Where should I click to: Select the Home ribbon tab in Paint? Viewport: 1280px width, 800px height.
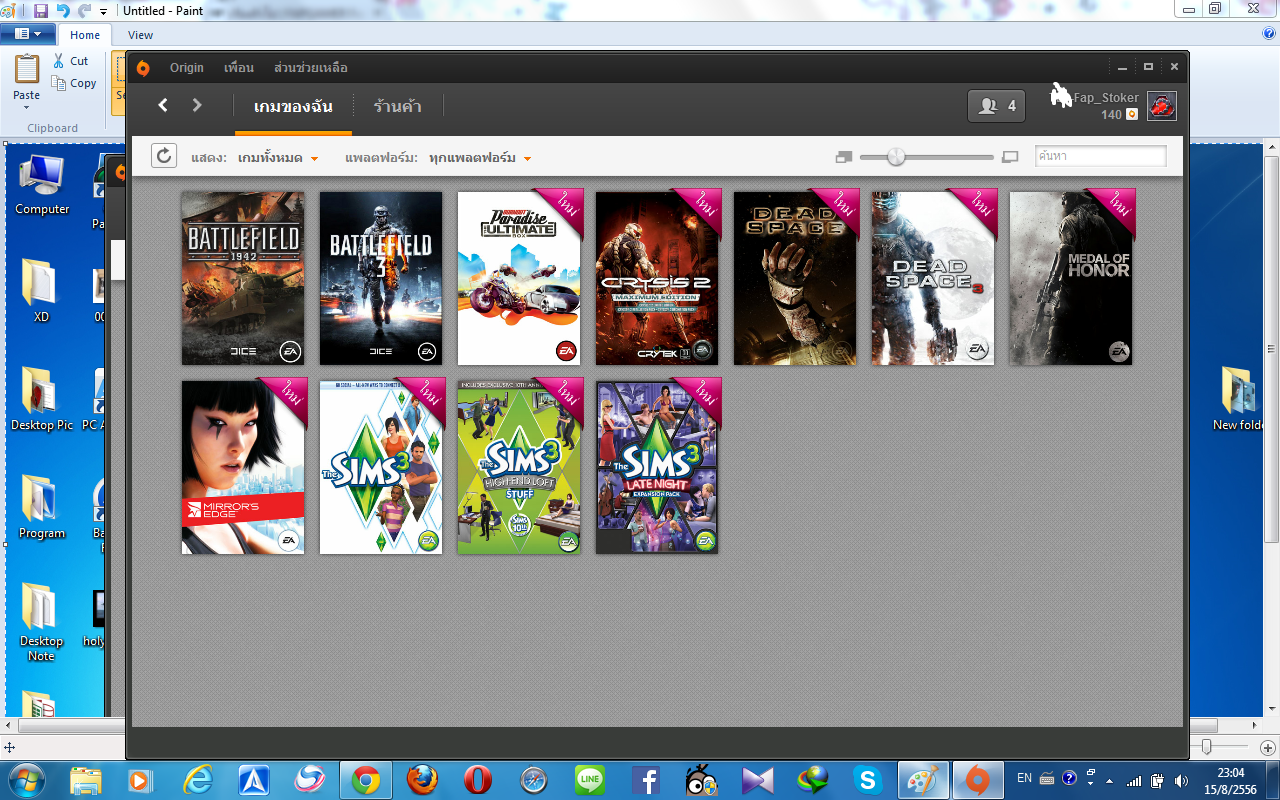coord(85,35)
